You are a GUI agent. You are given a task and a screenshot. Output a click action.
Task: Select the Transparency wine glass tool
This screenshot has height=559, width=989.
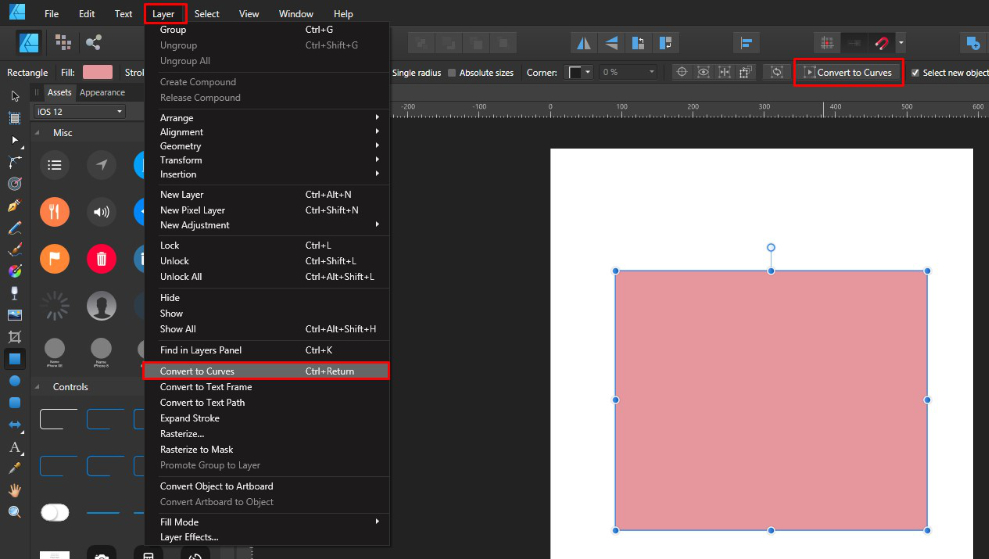[x=15, y=293]
